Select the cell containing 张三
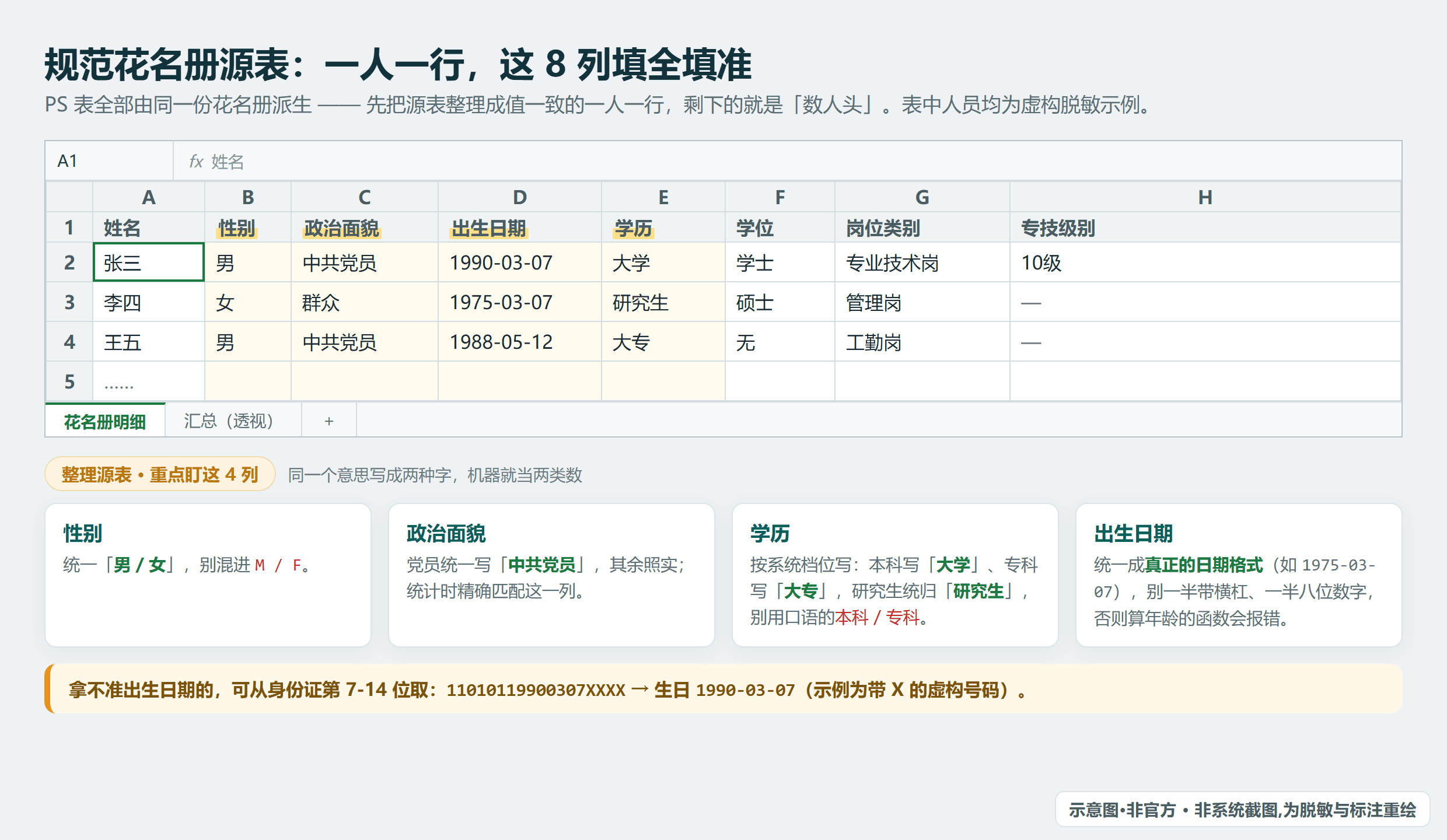The width and height of the screenshot is (1447, 840). [x=149, y=262]
